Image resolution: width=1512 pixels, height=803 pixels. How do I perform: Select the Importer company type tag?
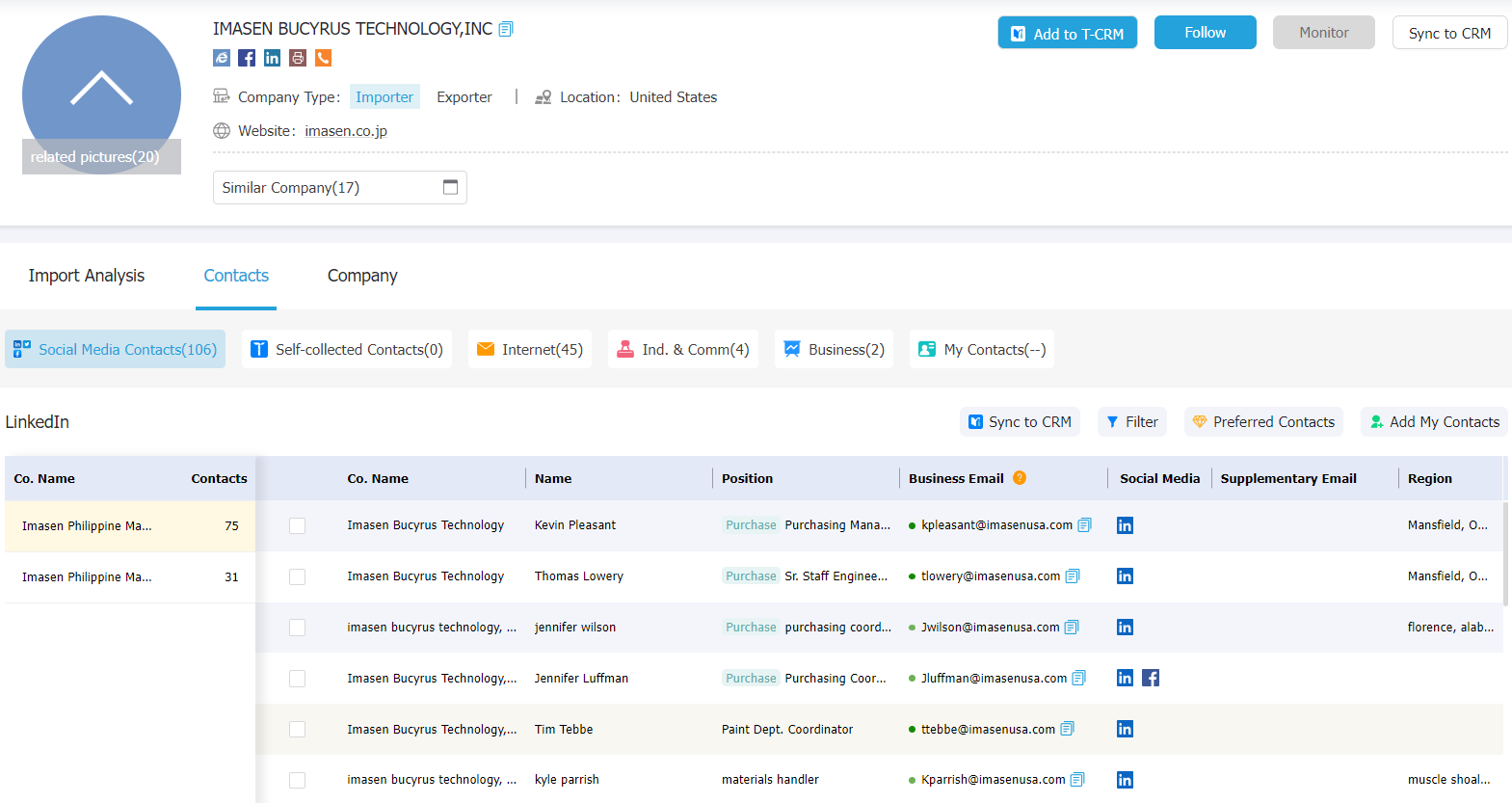385,96
